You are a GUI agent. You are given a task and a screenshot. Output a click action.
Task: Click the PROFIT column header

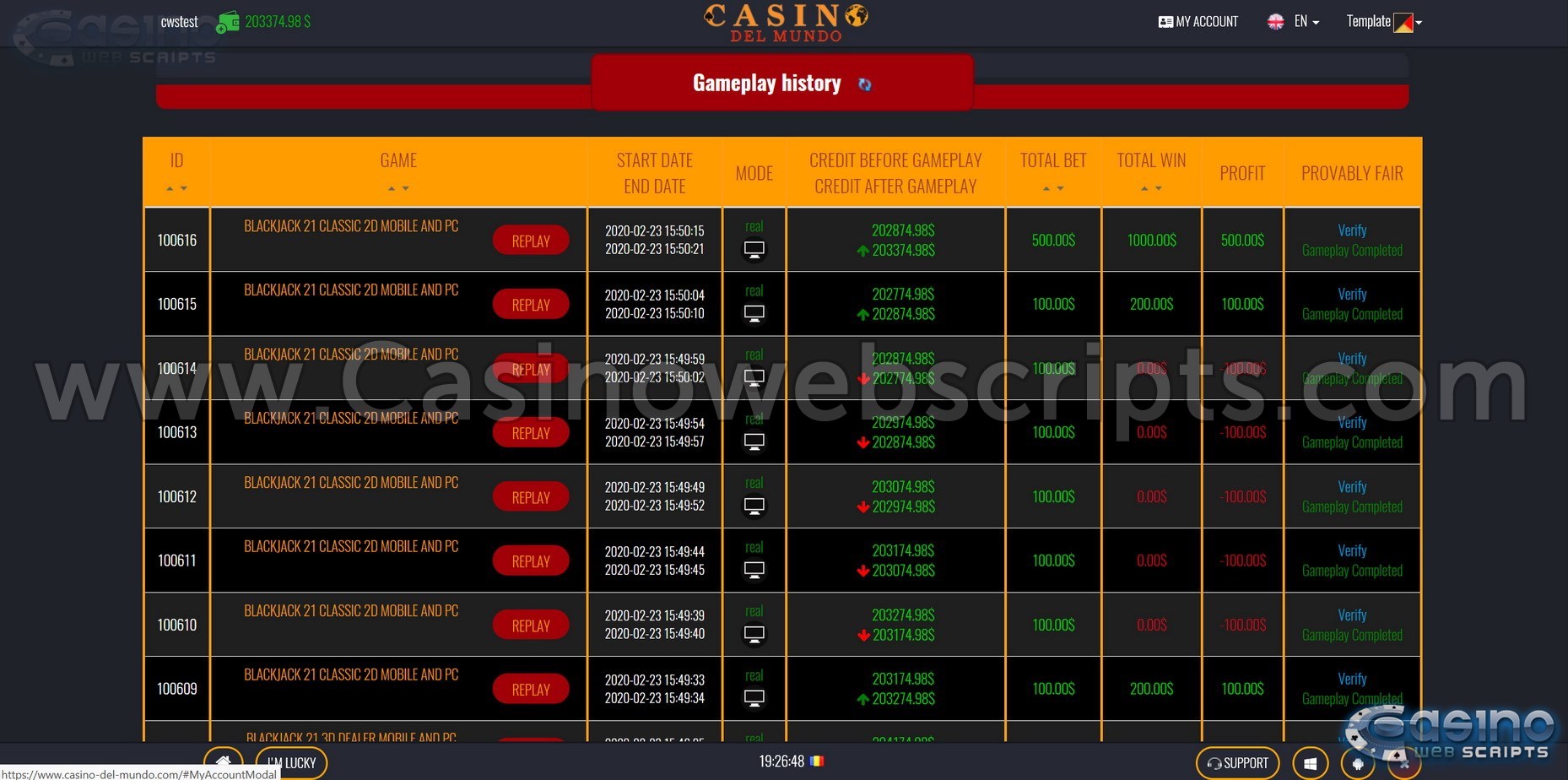1242,173
